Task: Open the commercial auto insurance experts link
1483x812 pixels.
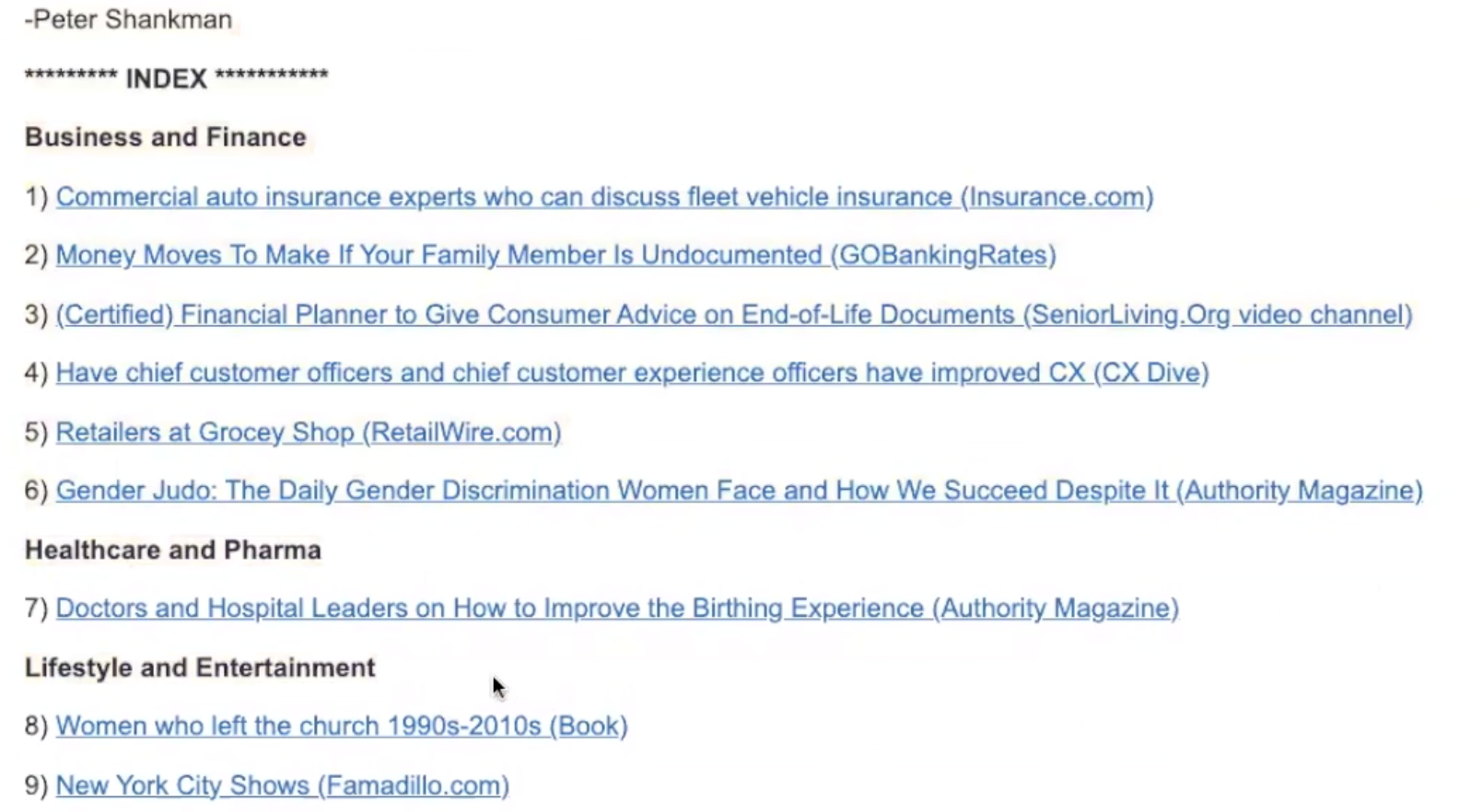Action: (604, 197)
